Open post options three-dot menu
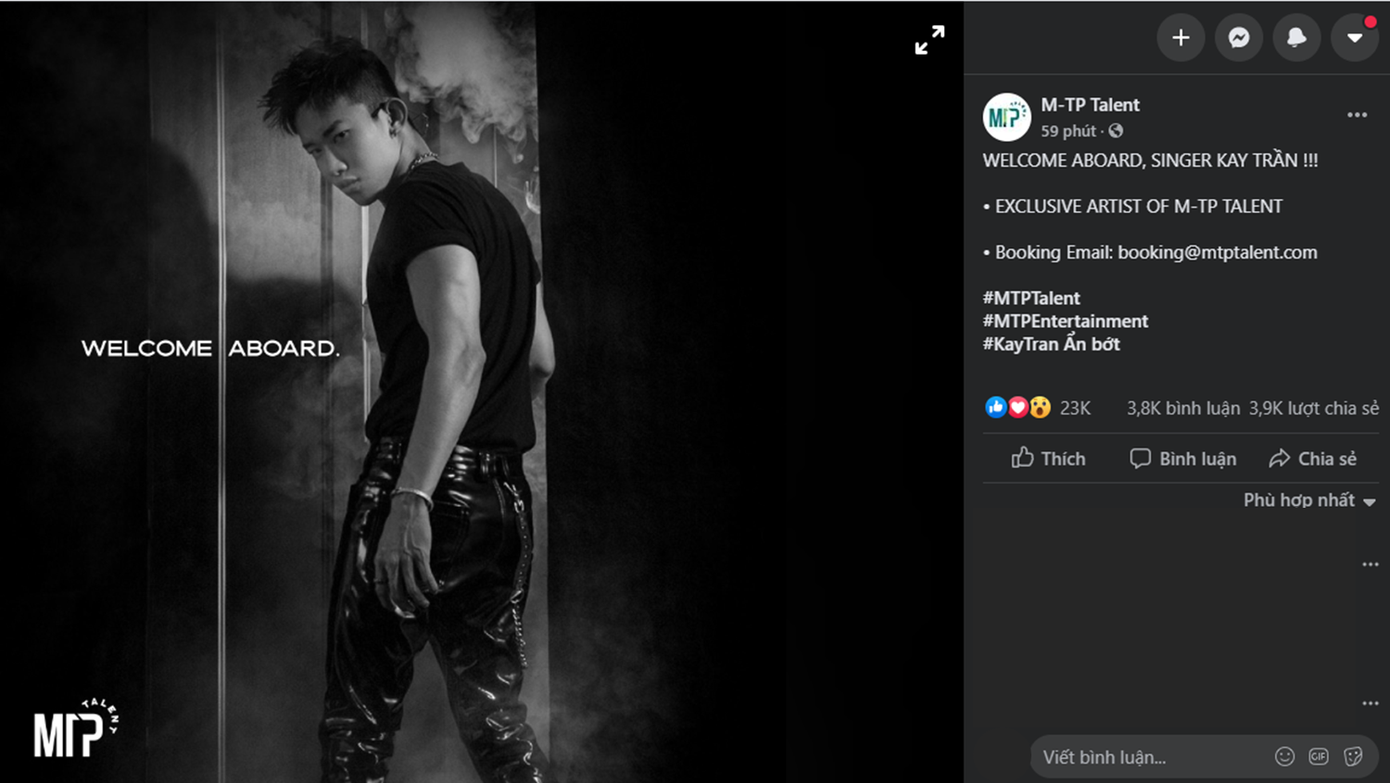This screenshot has height=783, width=1390. 1357,115
